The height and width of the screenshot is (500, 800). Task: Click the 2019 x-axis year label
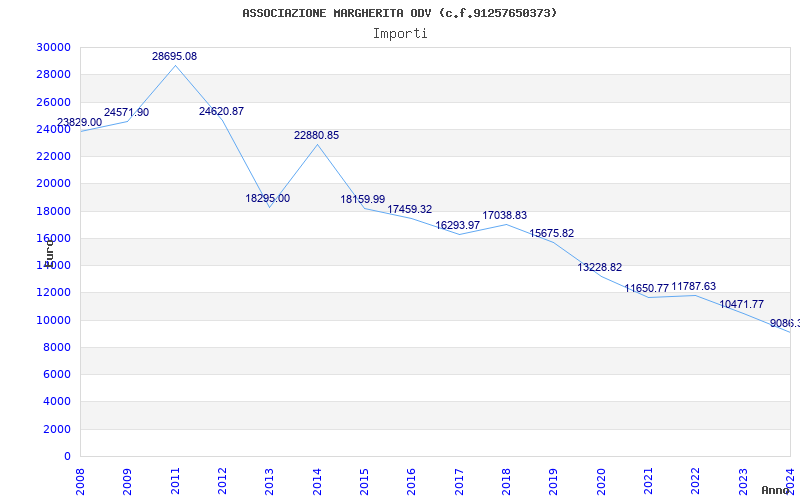554,481
